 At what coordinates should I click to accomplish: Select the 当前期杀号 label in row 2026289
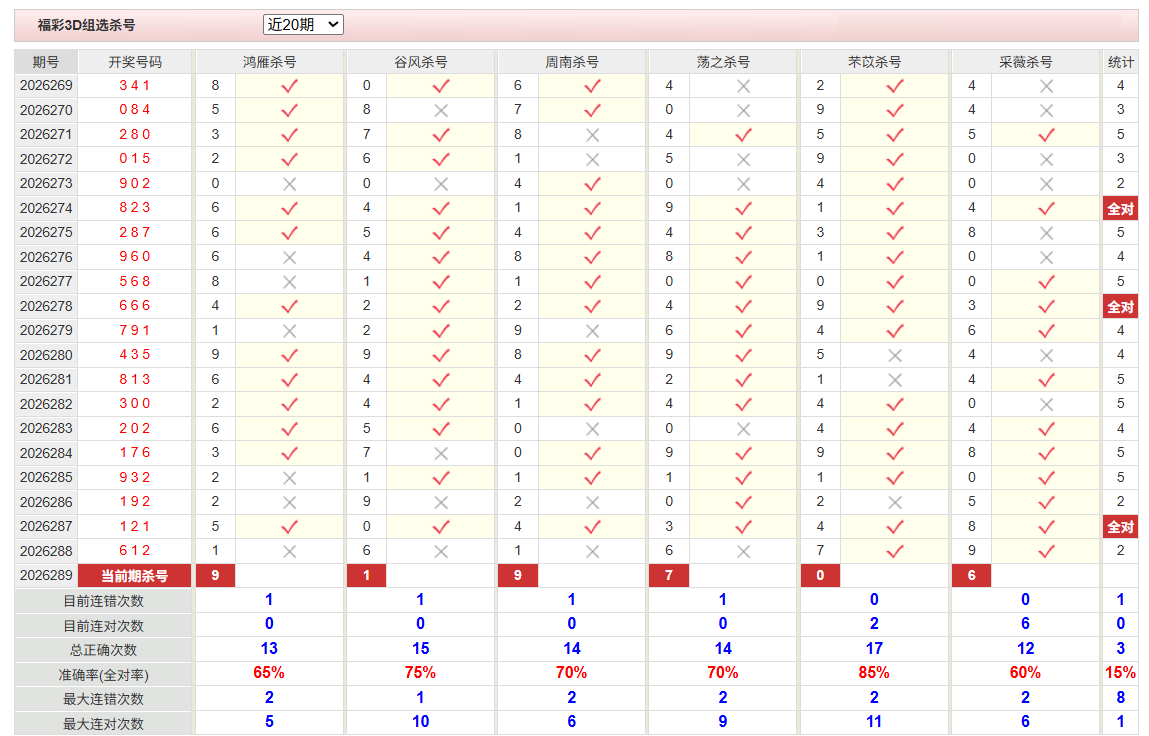[x=135, y=575]
